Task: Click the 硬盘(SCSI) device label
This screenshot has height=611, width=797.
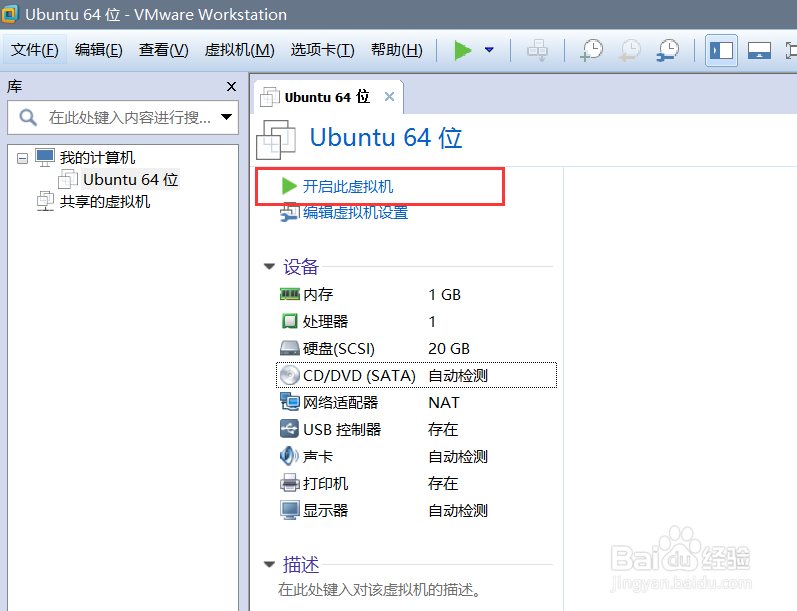Action: pyautogui.click(x=339, y=349)
